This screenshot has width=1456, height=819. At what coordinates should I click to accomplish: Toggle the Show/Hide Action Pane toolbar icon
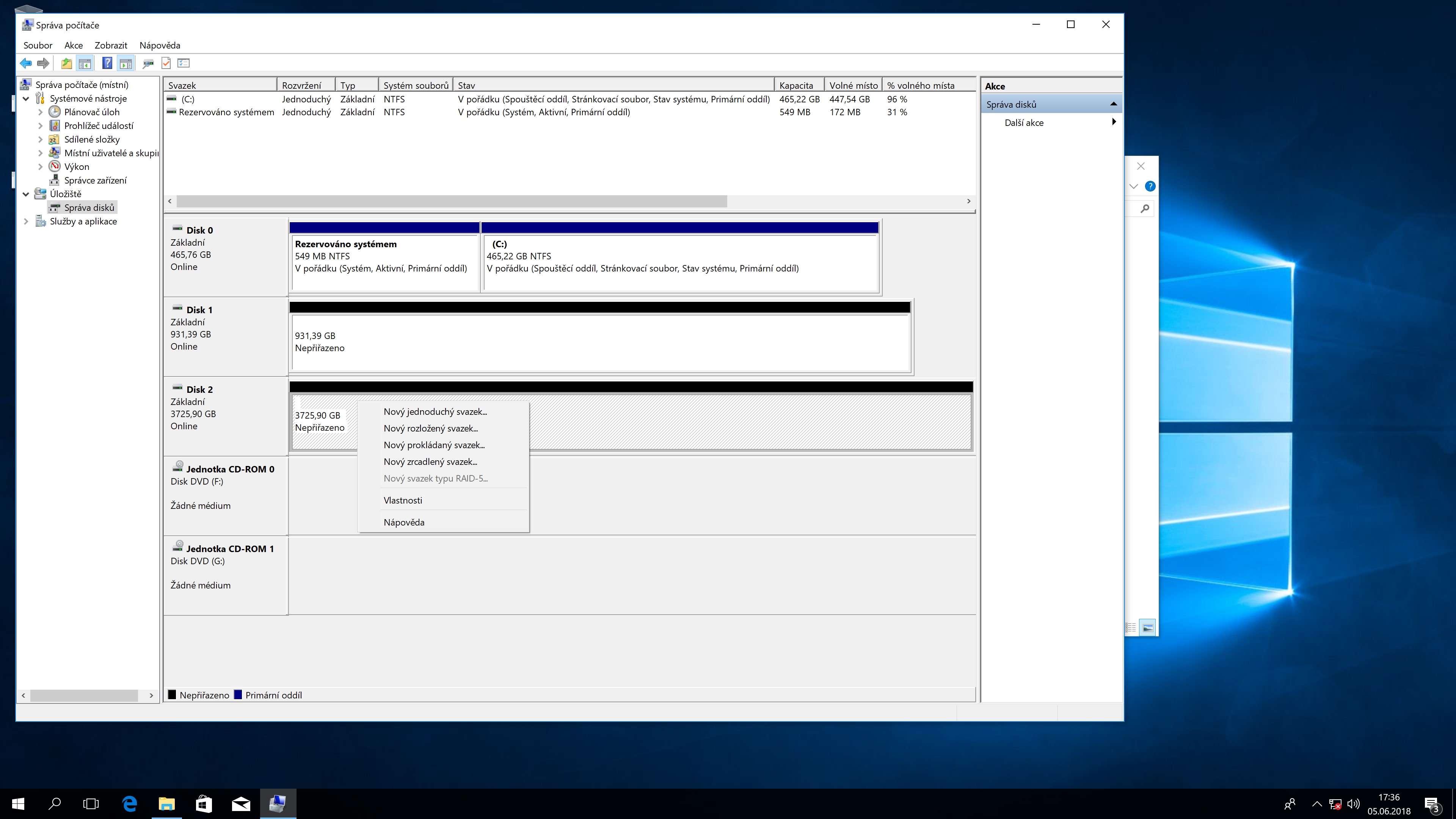pyautogui.click(x=126, y=63)
